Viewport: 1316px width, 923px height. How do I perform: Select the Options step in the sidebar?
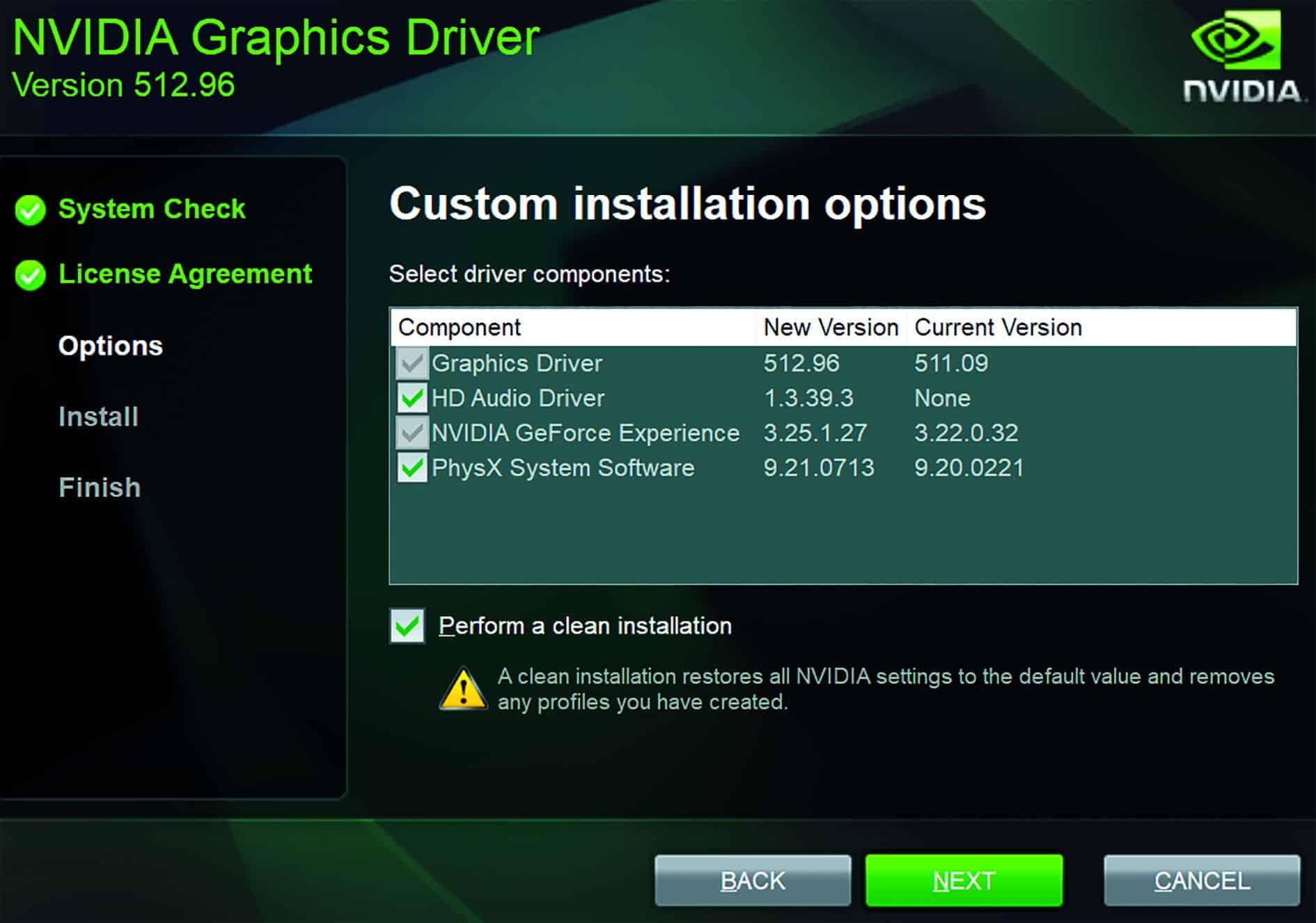[110, 346]
